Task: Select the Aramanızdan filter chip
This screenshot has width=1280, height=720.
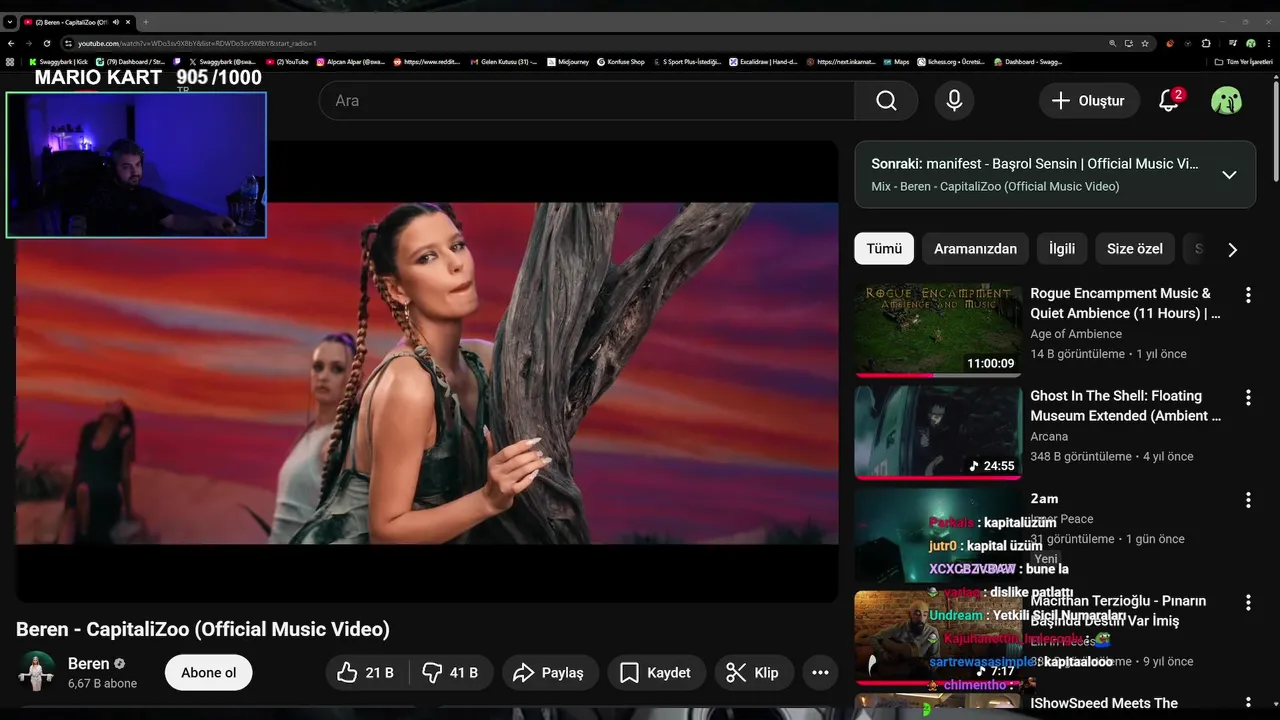Action: coord(975,249)
